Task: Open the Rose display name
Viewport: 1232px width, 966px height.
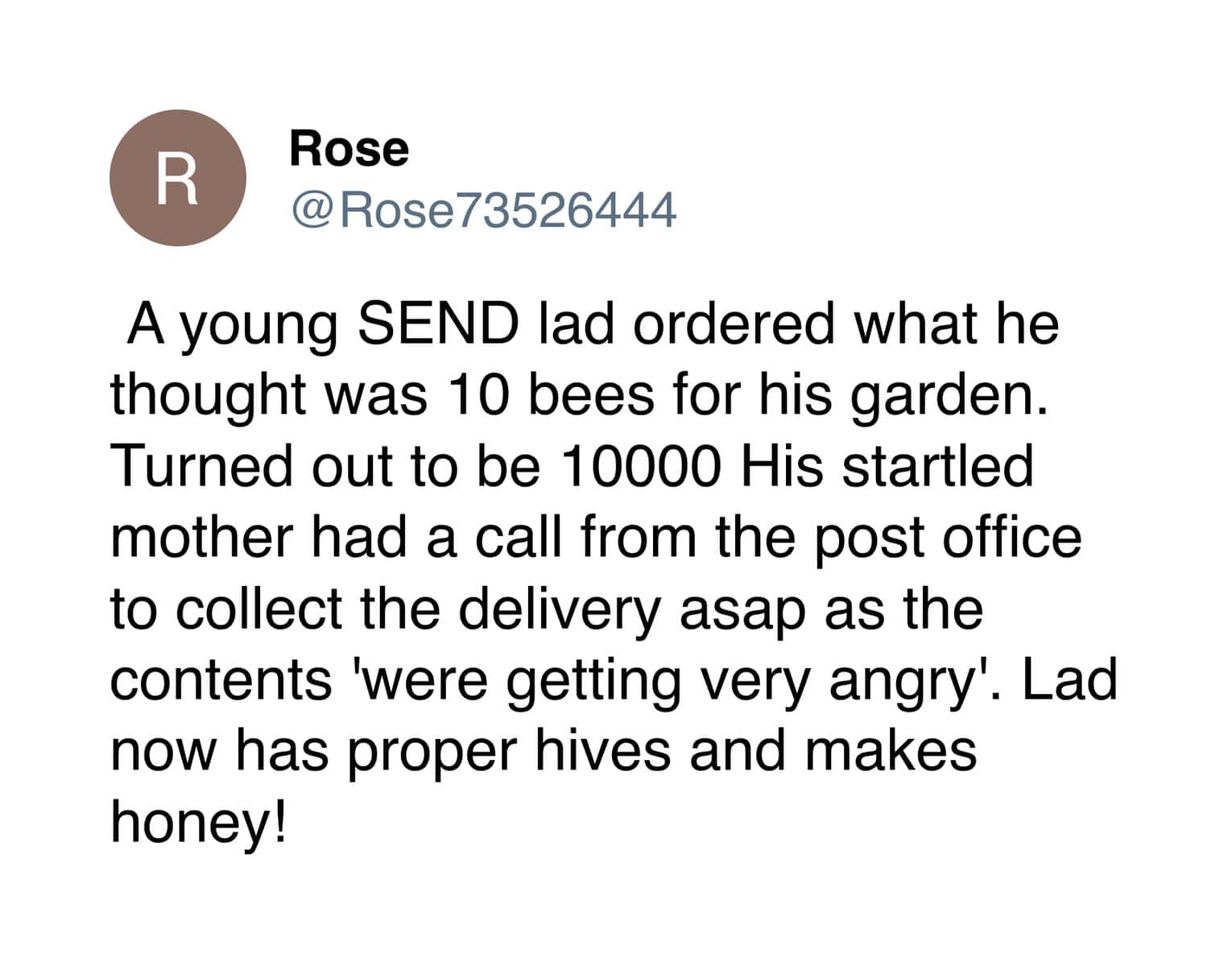Action: 349,150
